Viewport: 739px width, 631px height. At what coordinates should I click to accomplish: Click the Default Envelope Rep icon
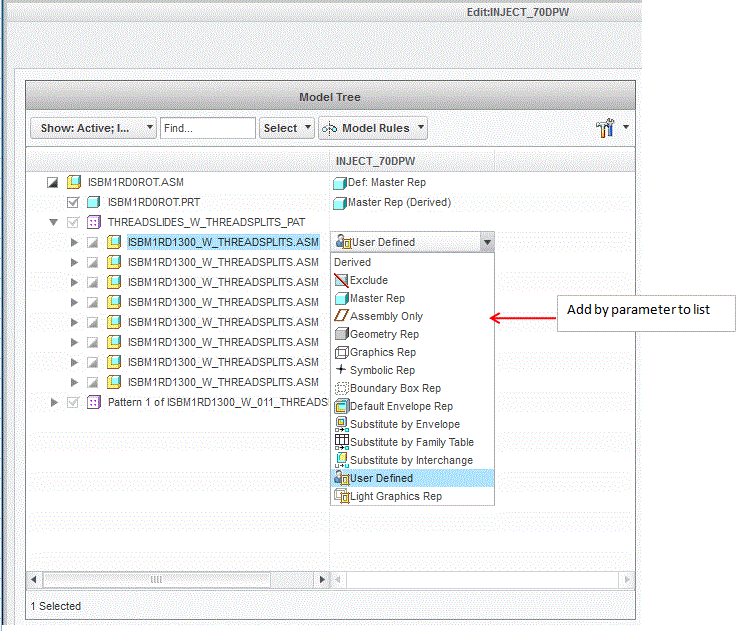tap(341, 406)
